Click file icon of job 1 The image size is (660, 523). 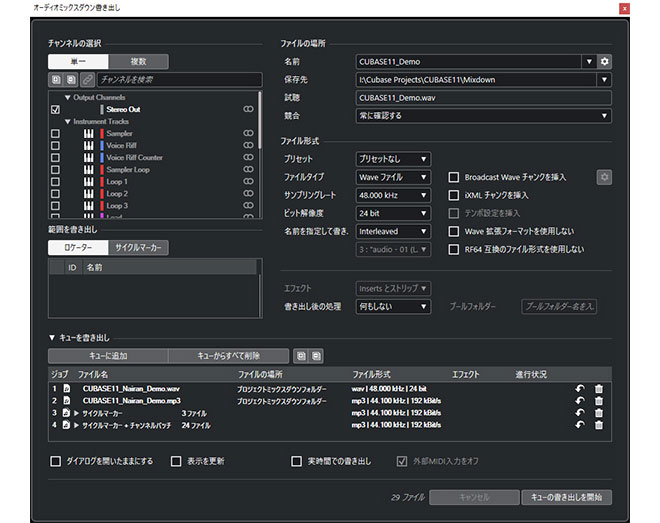(67, 388)
